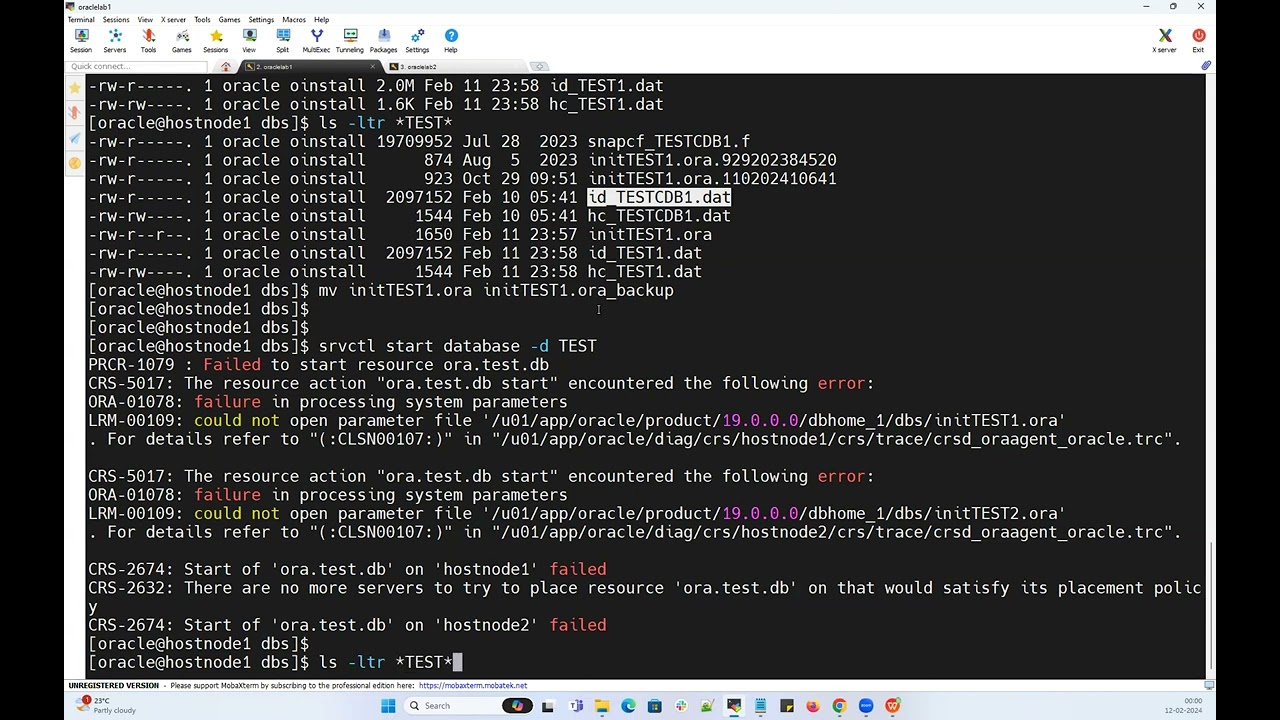Open the Settings gears icon
Image resolution: width=1280 pixels, height=720 pixels.
pos(417,40)
